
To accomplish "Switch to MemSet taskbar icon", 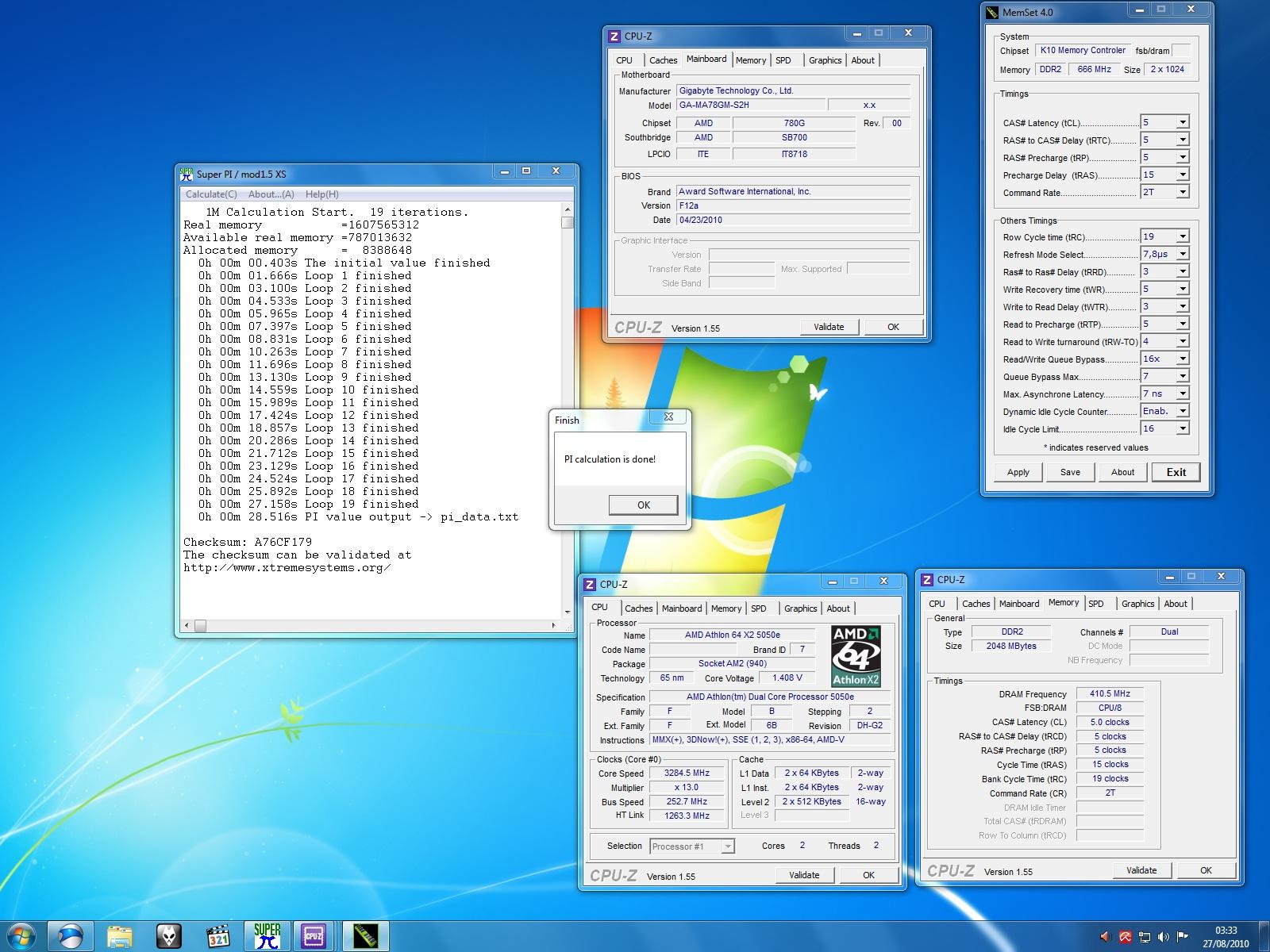I will tap(366, 936).
